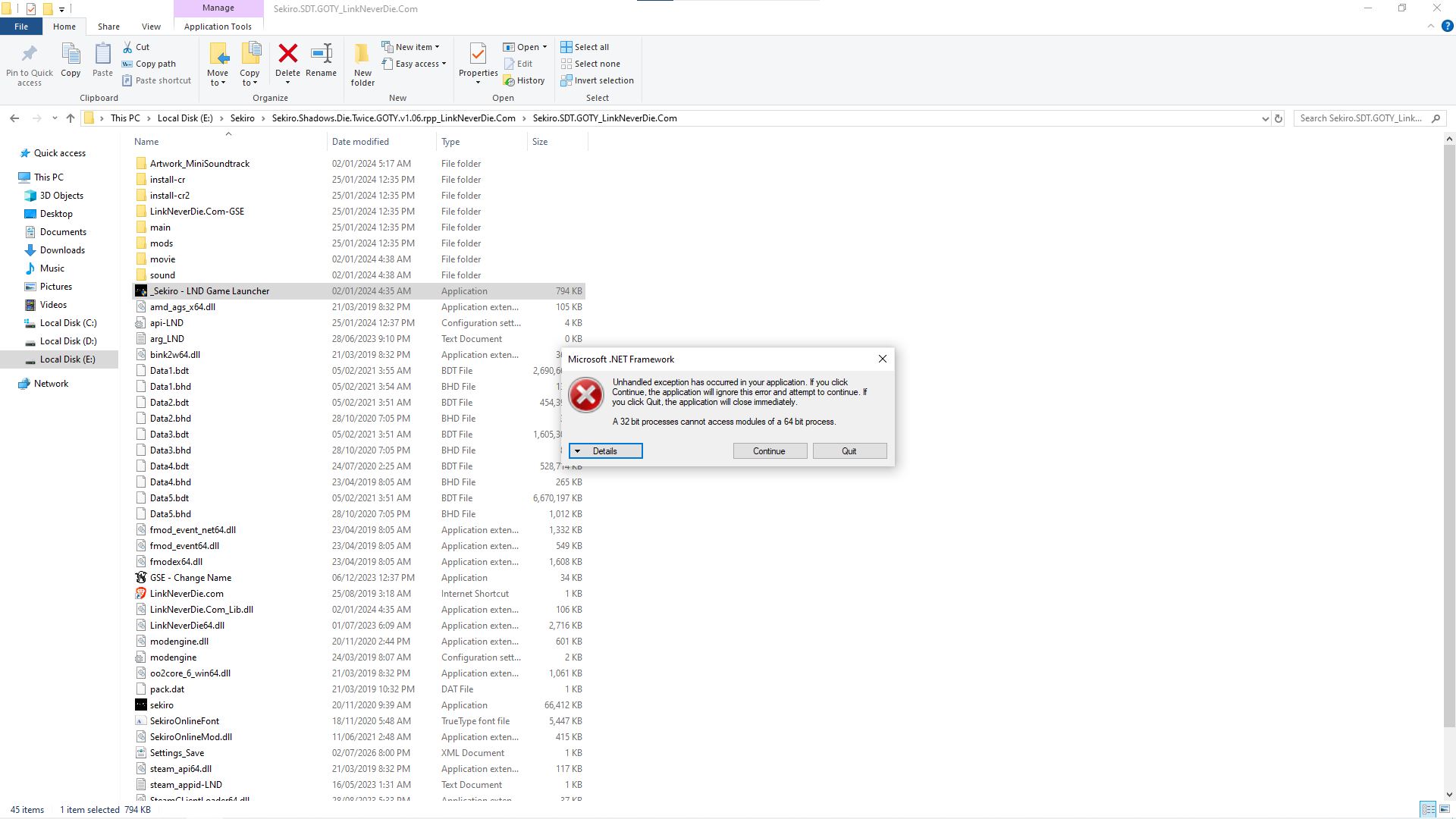Click the red Delete icon
This screenshot has height=819, width=1456.
(x=287, y=54)
